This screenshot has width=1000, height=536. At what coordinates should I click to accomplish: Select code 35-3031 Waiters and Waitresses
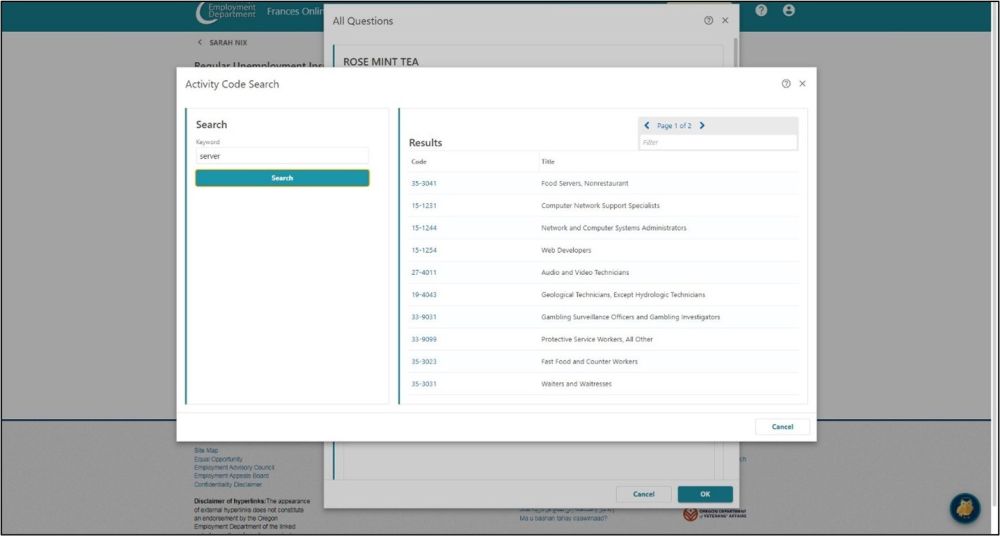[424, 384]
